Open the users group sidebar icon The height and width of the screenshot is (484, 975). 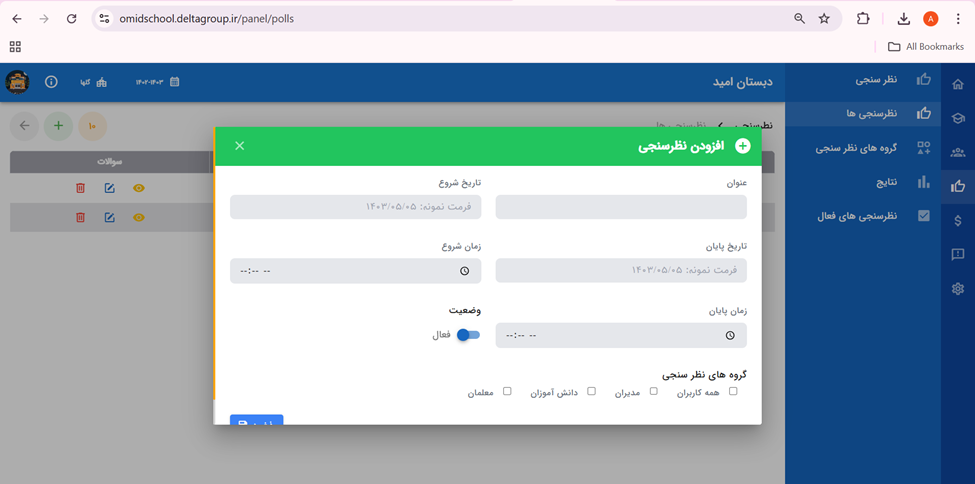[958, 152]
